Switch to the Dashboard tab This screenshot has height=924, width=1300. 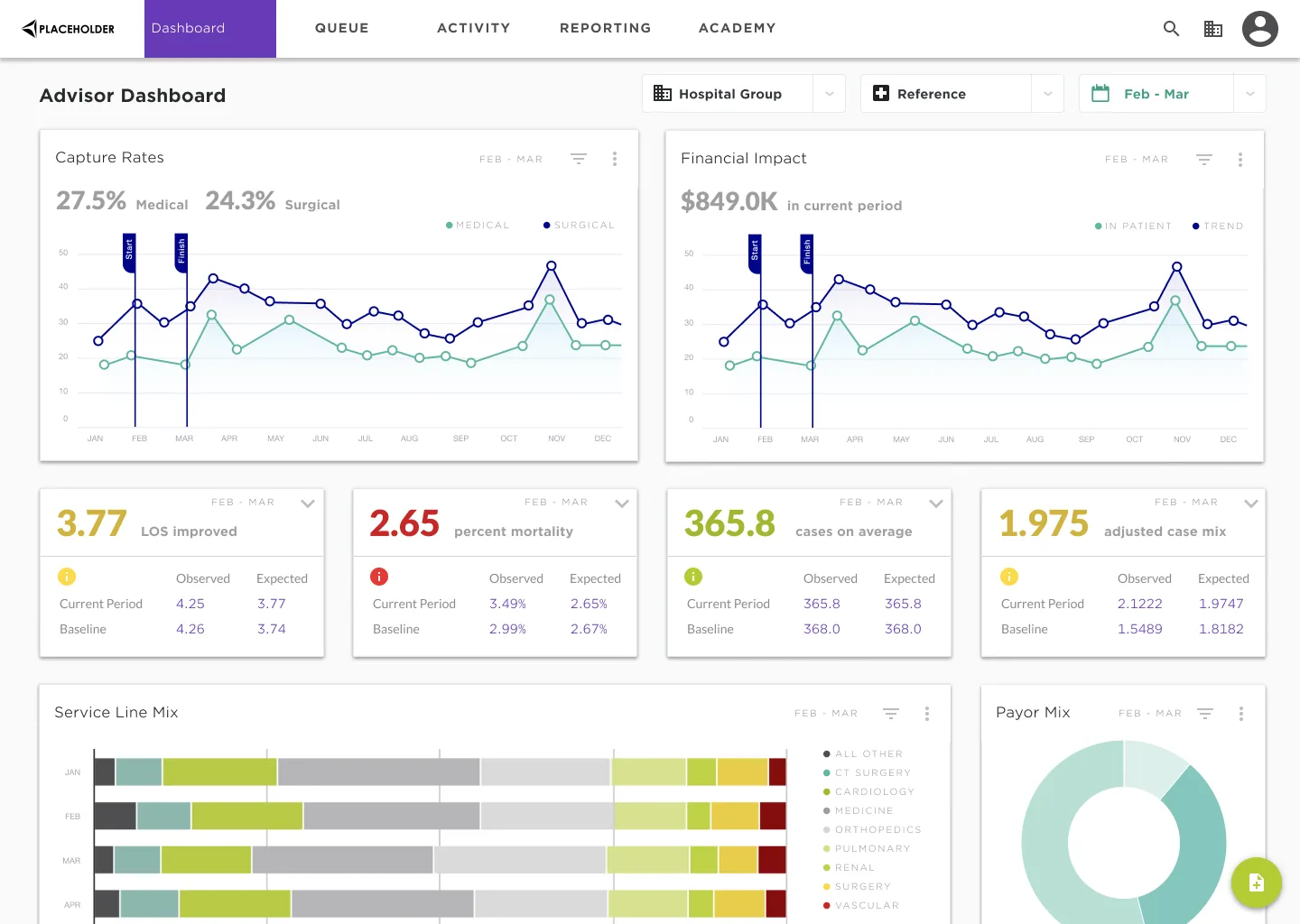[210, 29]
